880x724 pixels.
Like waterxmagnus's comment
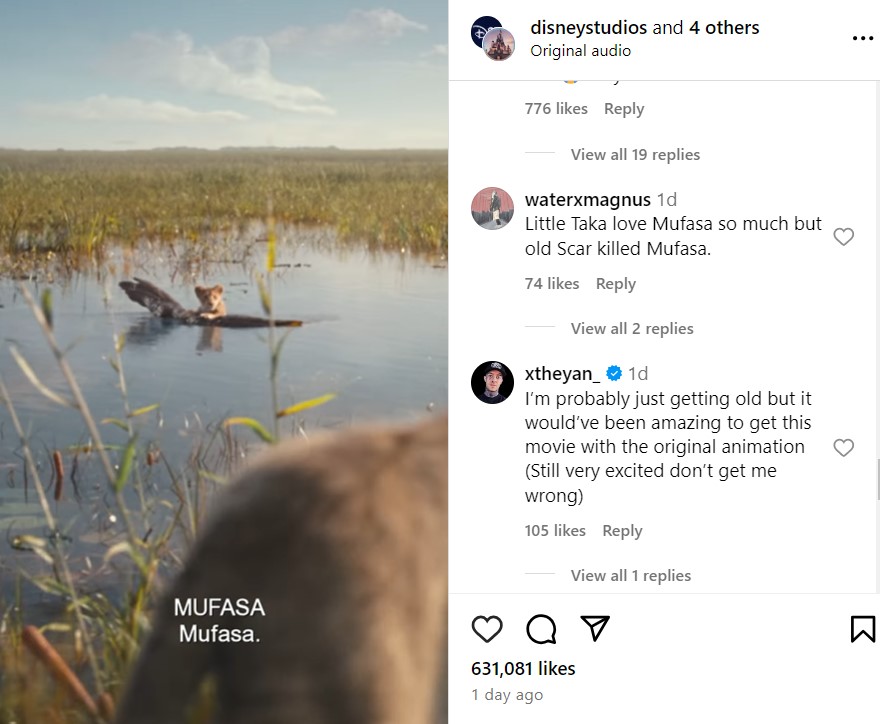(844, 237)
